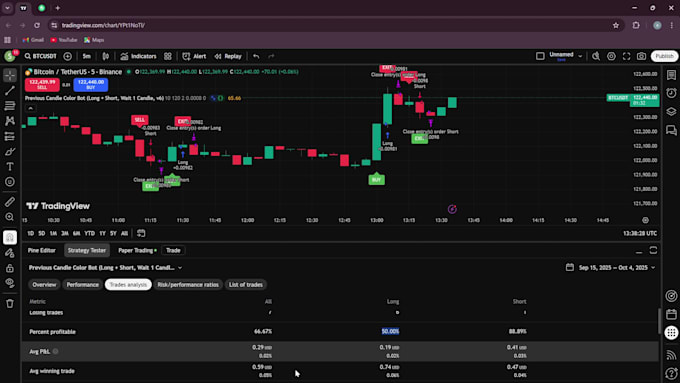Click the blue BUY price button
680x383 pixels.
click(91, 84)
